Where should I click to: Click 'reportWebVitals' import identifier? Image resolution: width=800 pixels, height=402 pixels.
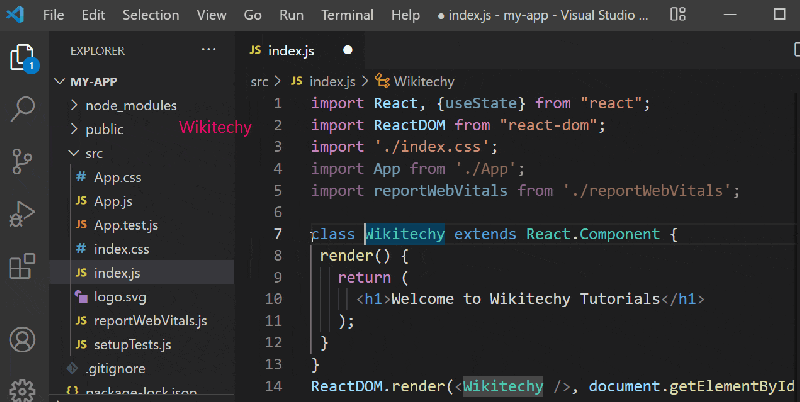[441, 191]
